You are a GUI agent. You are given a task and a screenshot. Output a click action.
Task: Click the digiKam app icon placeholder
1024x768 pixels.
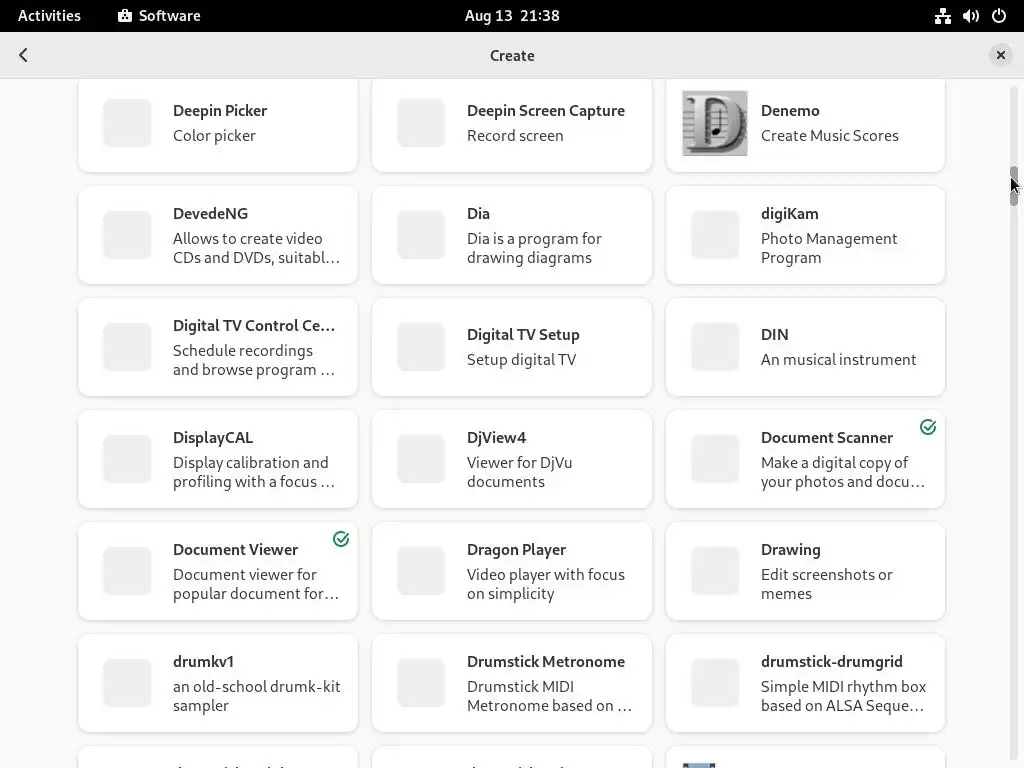(x=715, y=235)
